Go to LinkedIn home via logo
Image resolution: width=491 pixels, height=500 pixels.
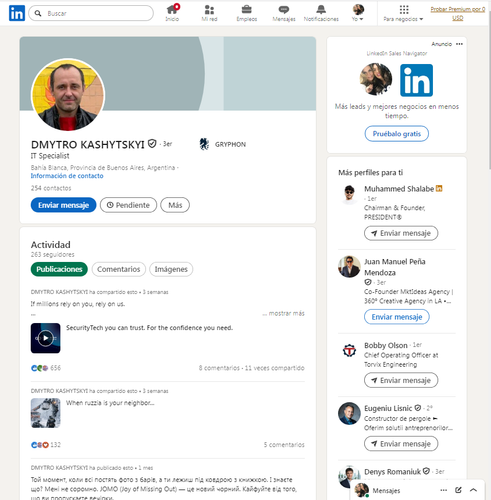pos(17,13)
